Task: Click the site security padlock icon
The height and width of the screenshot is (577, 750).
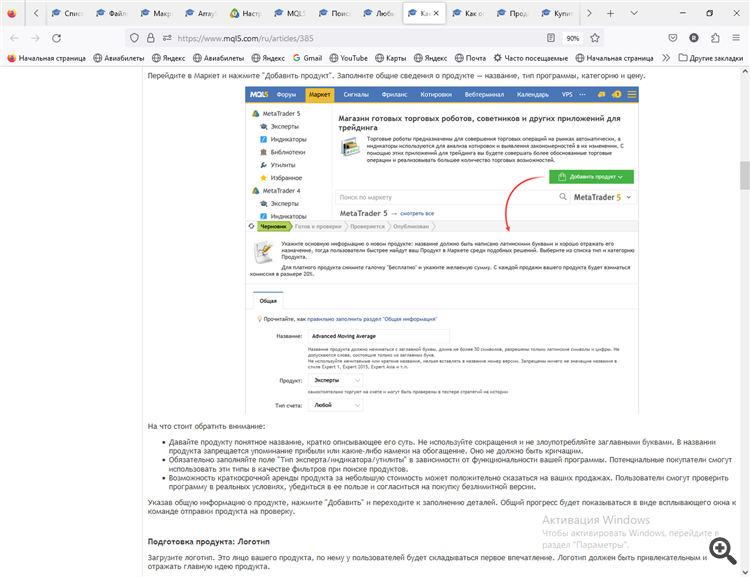Action: click(x=151, y=38)
